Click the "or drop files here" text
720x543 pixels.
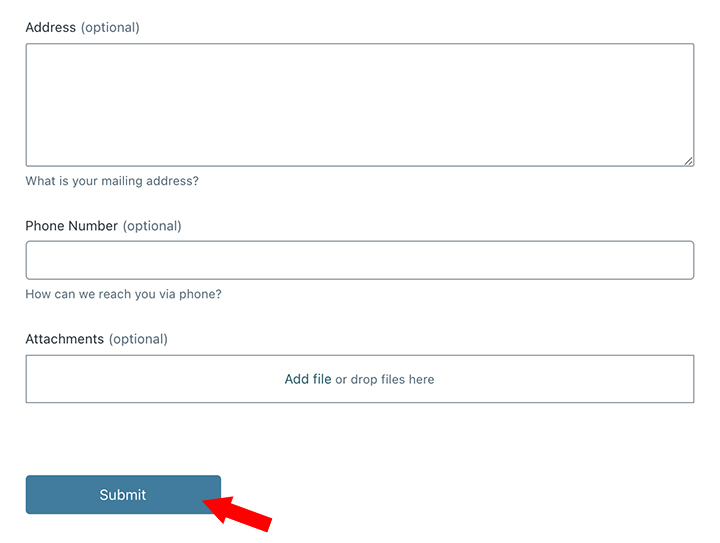[x=385, y=380]
